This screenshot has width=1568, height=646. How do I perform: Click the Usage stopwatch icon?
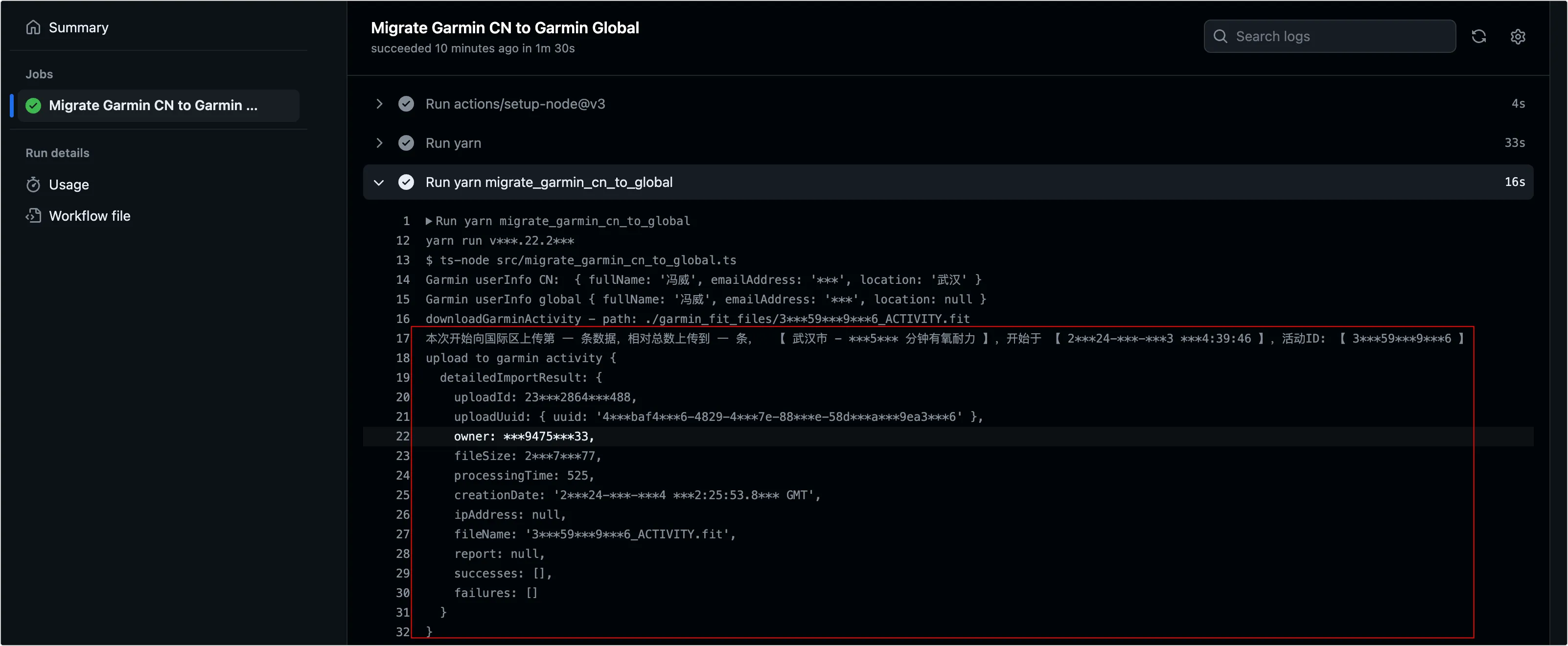click(33, 185)
